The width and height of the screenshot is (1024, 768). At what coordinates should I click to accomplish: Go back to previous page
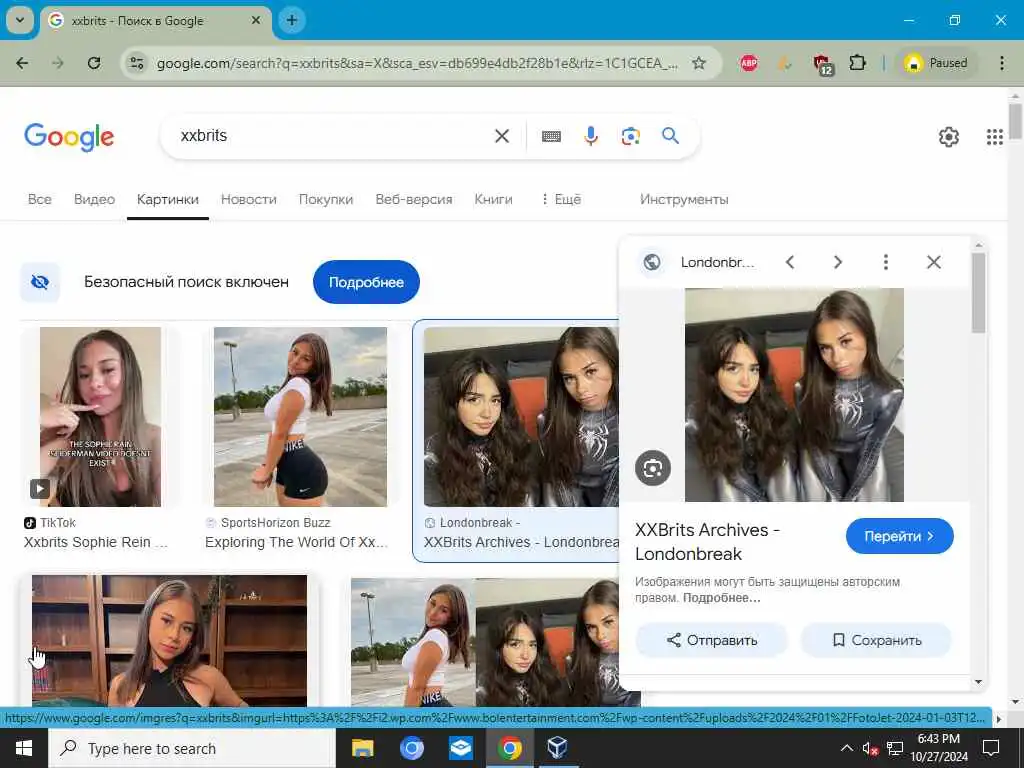(x=22, y=63)
